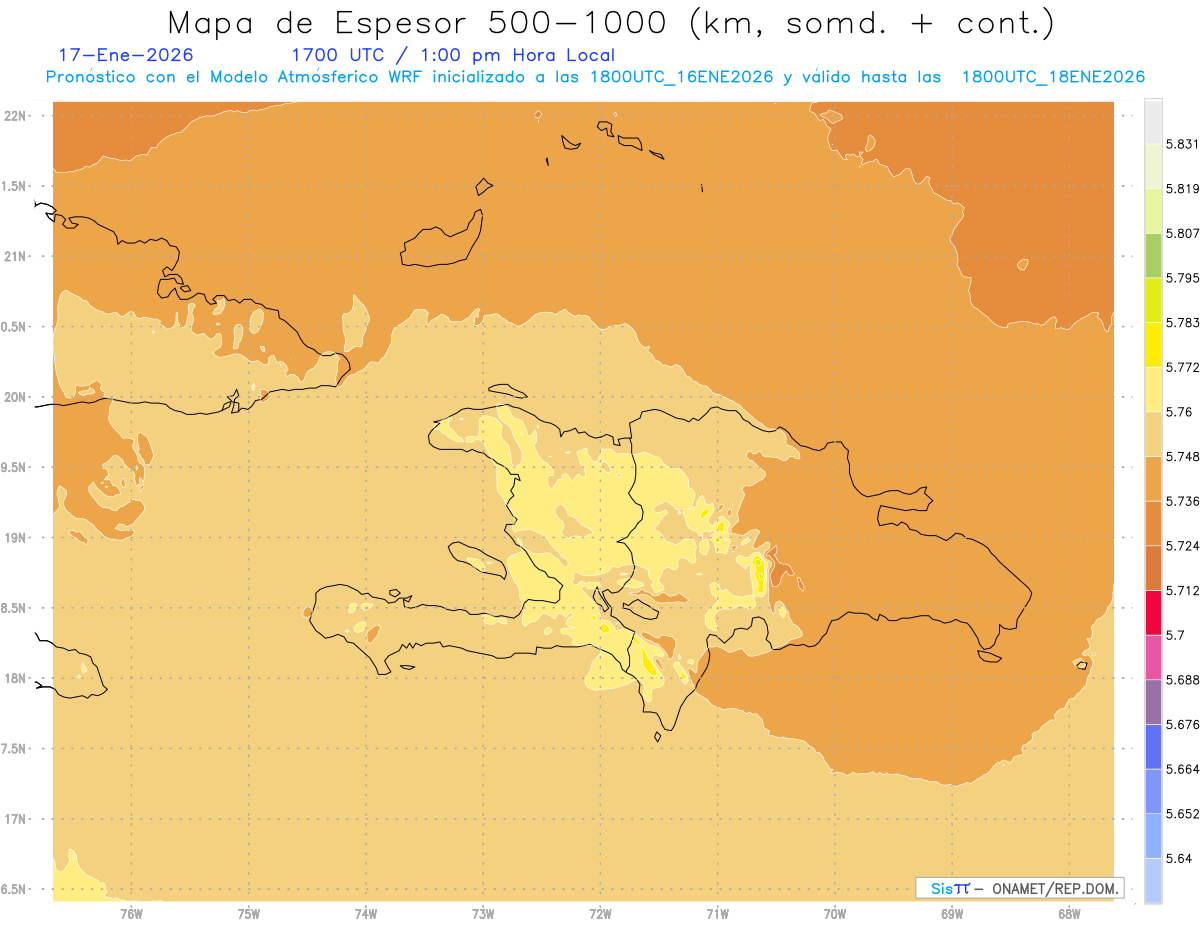Click the latitude label 21N
The image size is (1200, 927).
point(16,257)
